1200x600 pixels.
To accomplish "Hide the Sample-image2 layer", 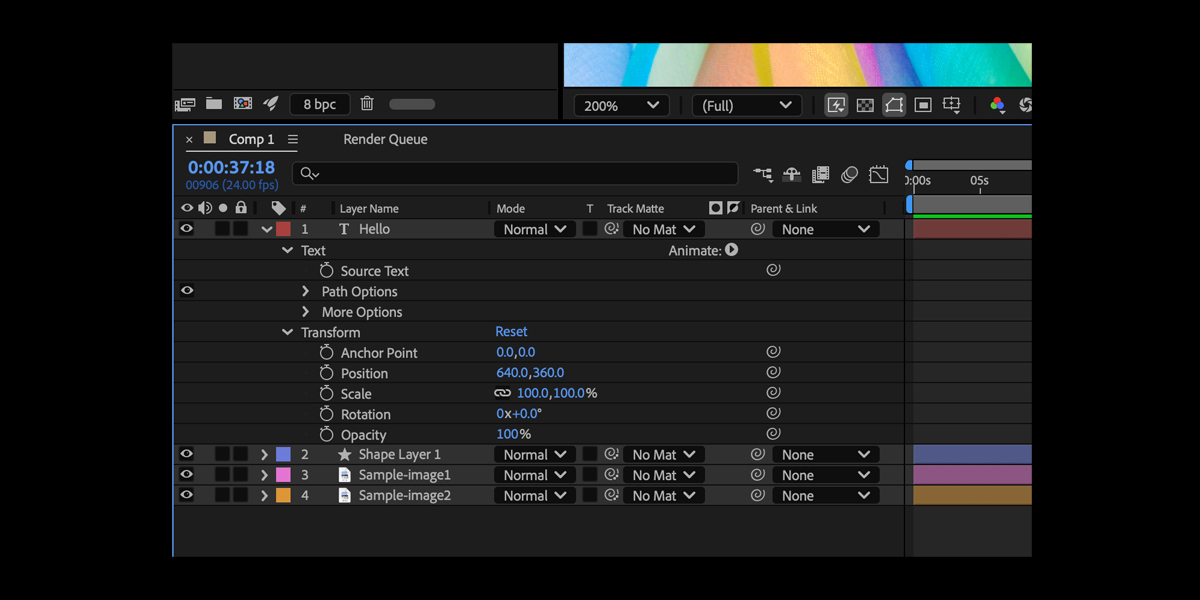I will (186, 495).
